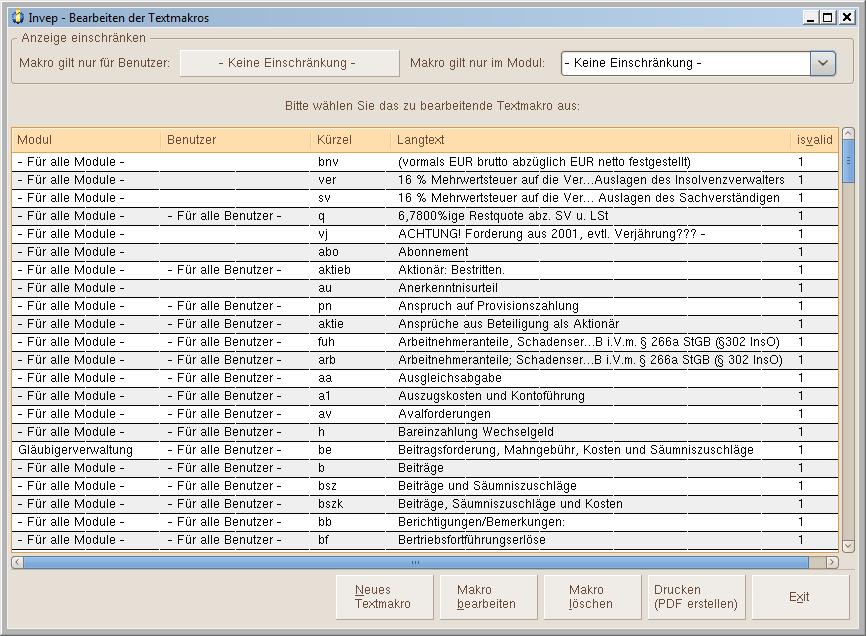Open the Benutzer restriction button '- Keine Einschränkung -'
Image resolution: width=866 pixels, height=636 pixels.
[289, 63]
